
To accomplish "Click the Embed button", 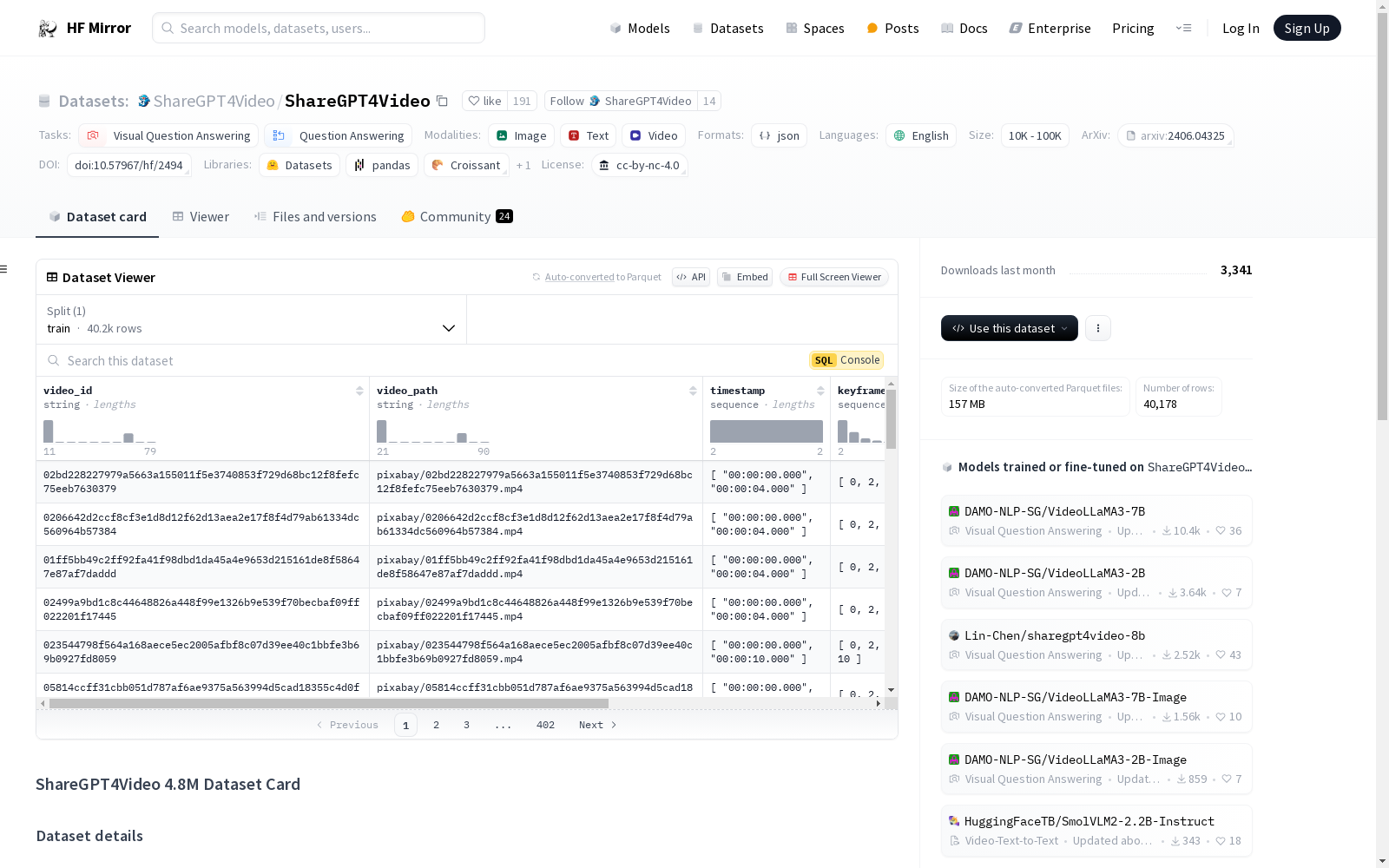I will click(x=745, y=277).
